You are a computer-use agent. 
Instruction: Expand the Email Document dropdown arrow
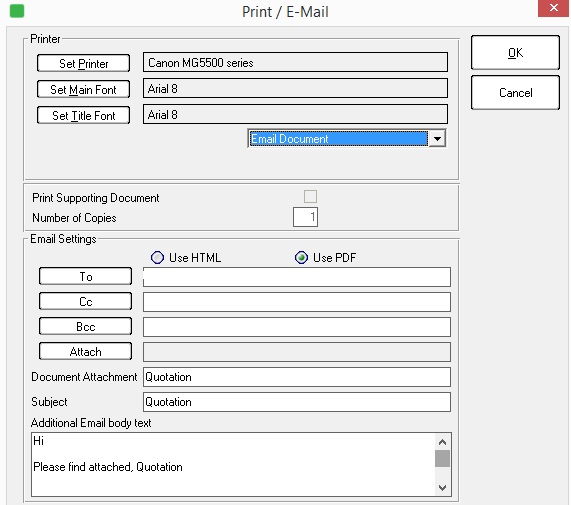437,139
